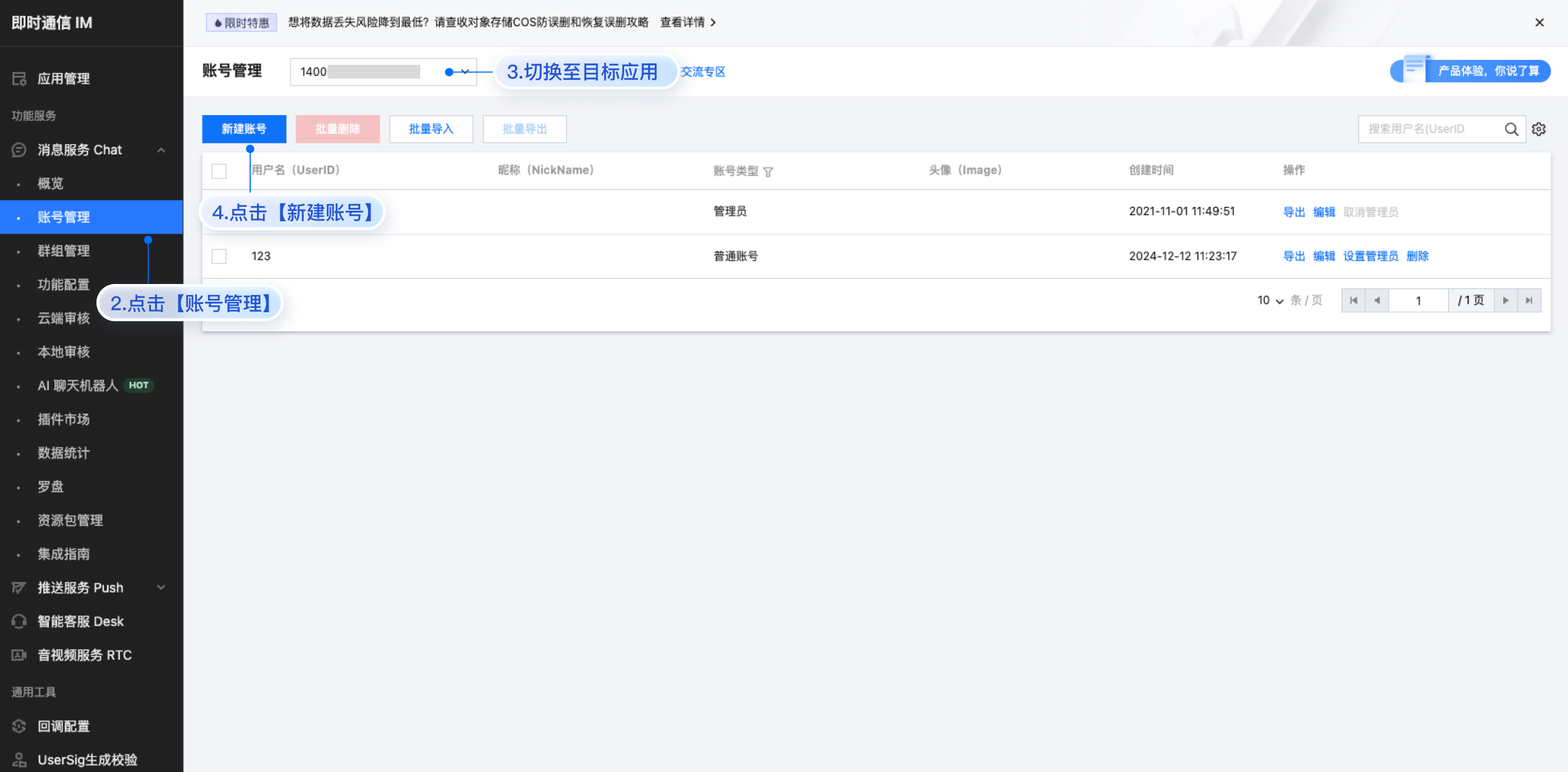Click the 新建账号 button
Screen dimensions: 1568x772
click(244, 129)
